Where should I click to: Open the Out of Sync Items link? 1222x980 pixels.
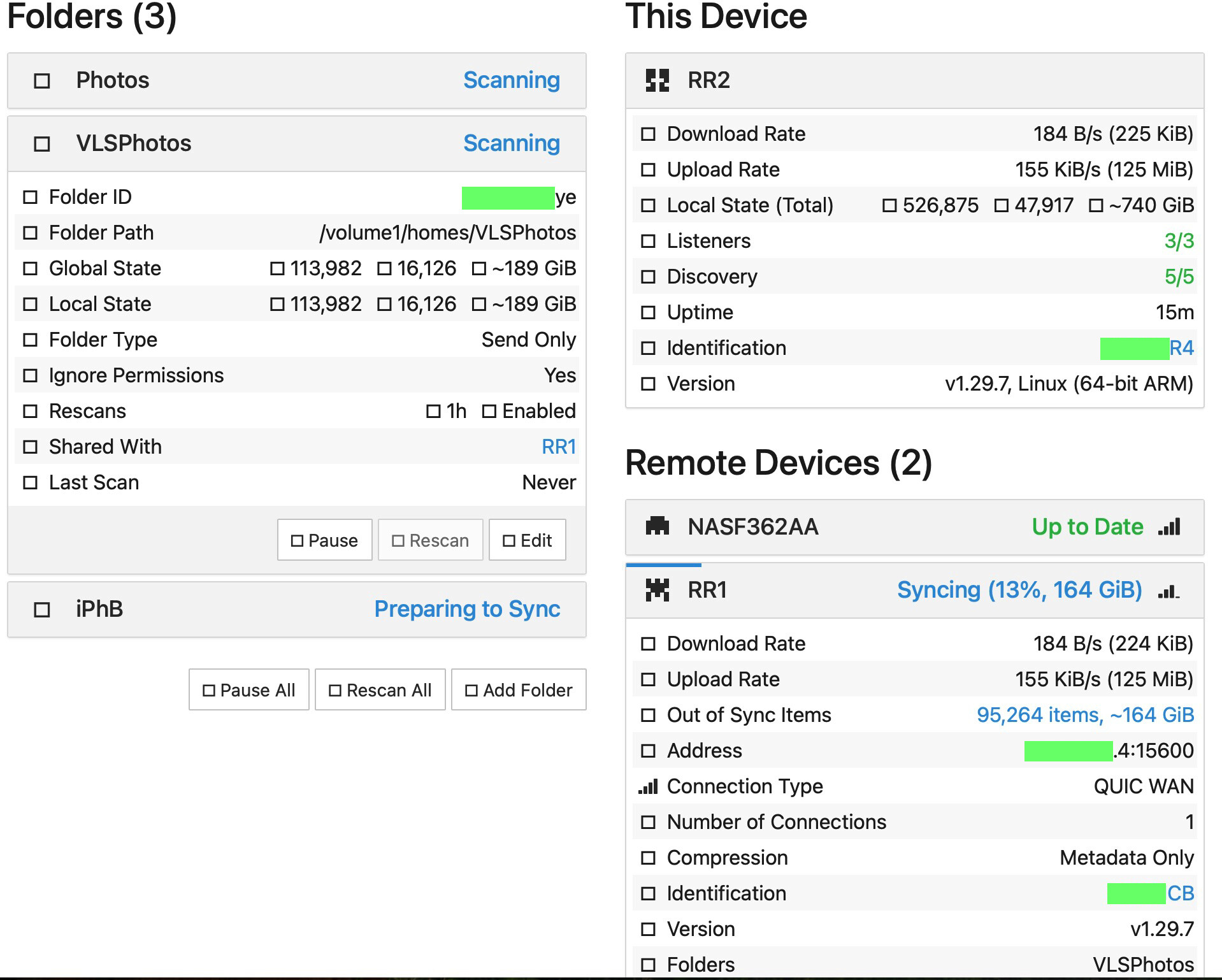click(x=1086, y=715)
